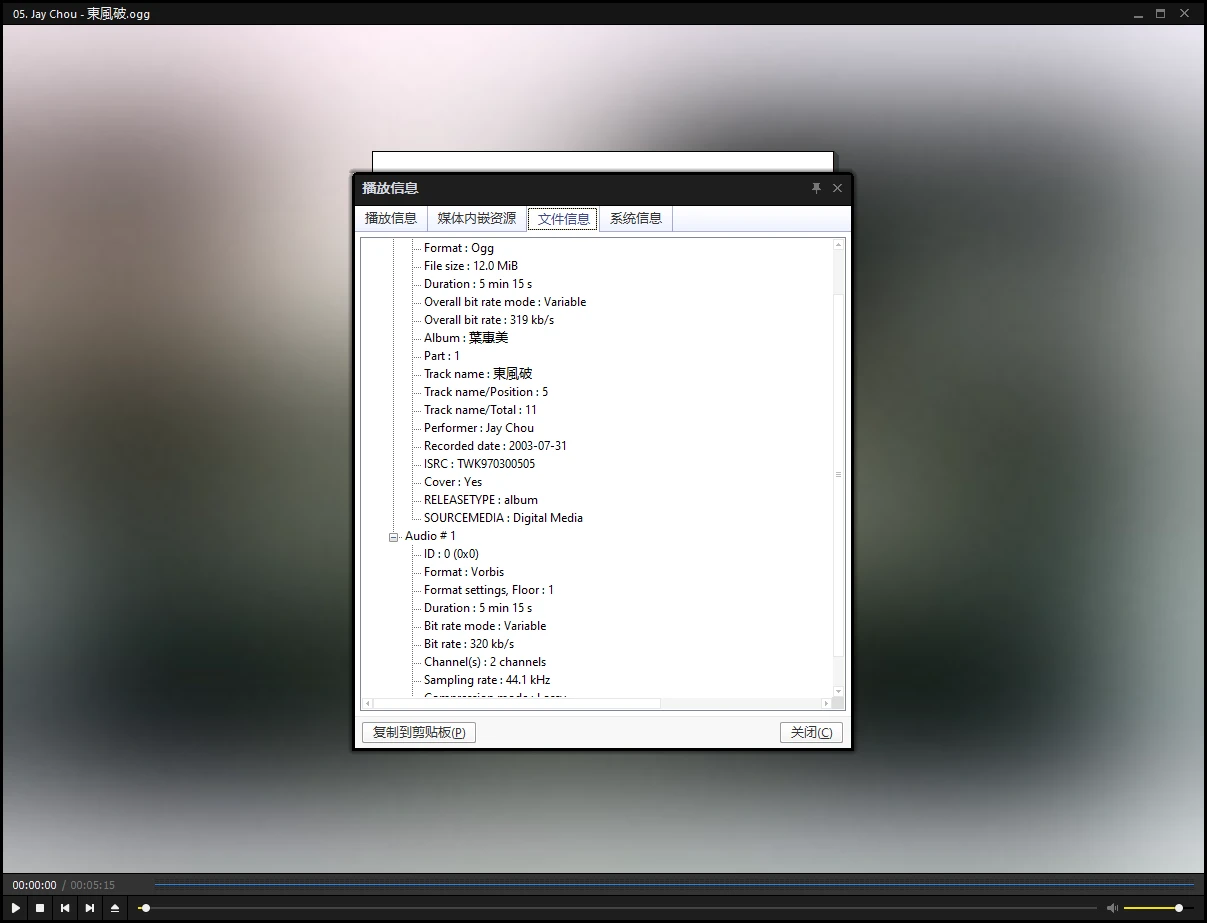1207x923 pixels.
Task: Select the 'Track name : 東風破' row
Action: pos(478,374)
